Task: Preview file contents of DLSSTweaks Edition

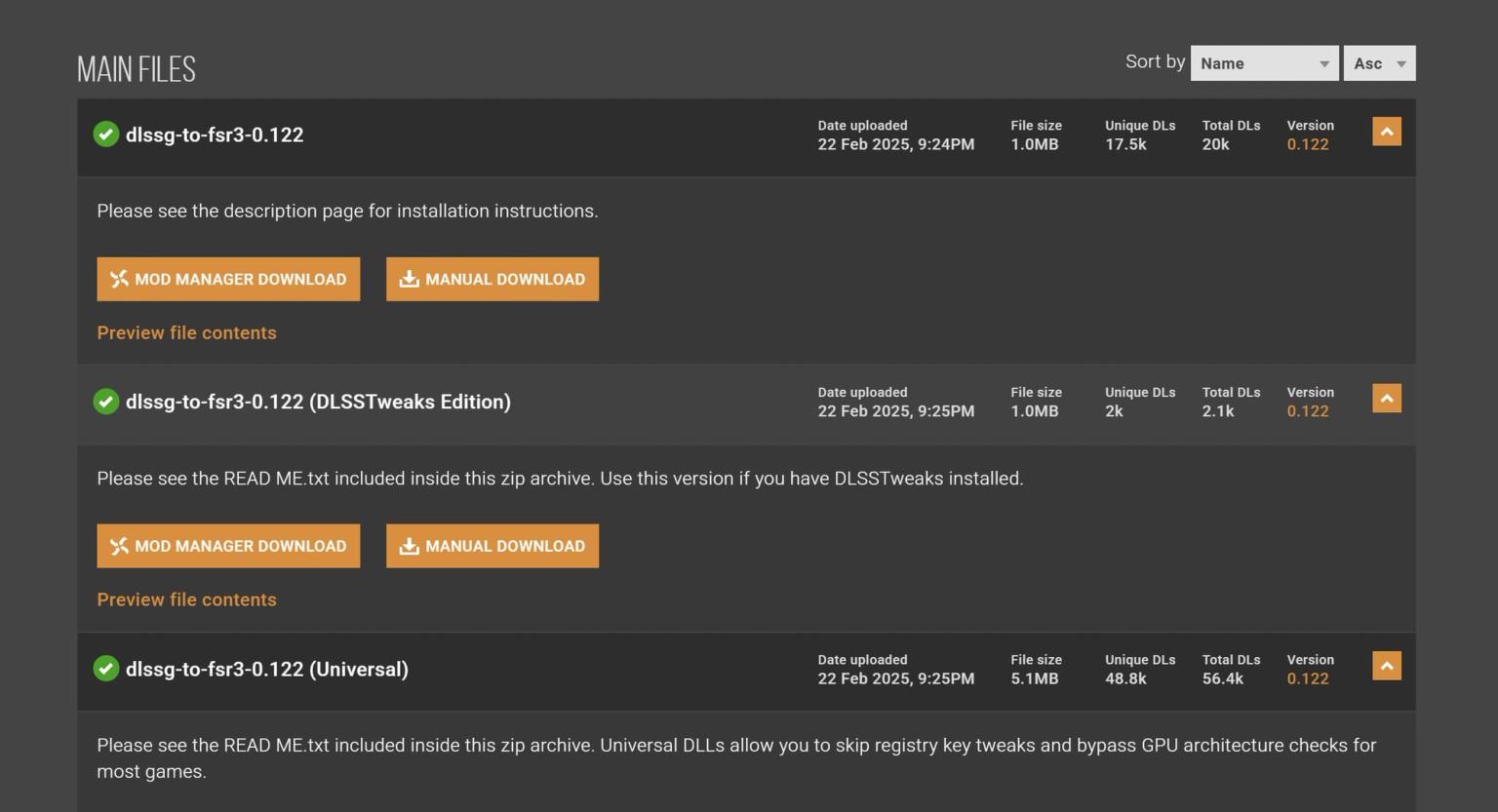Action: pos(187,600)
